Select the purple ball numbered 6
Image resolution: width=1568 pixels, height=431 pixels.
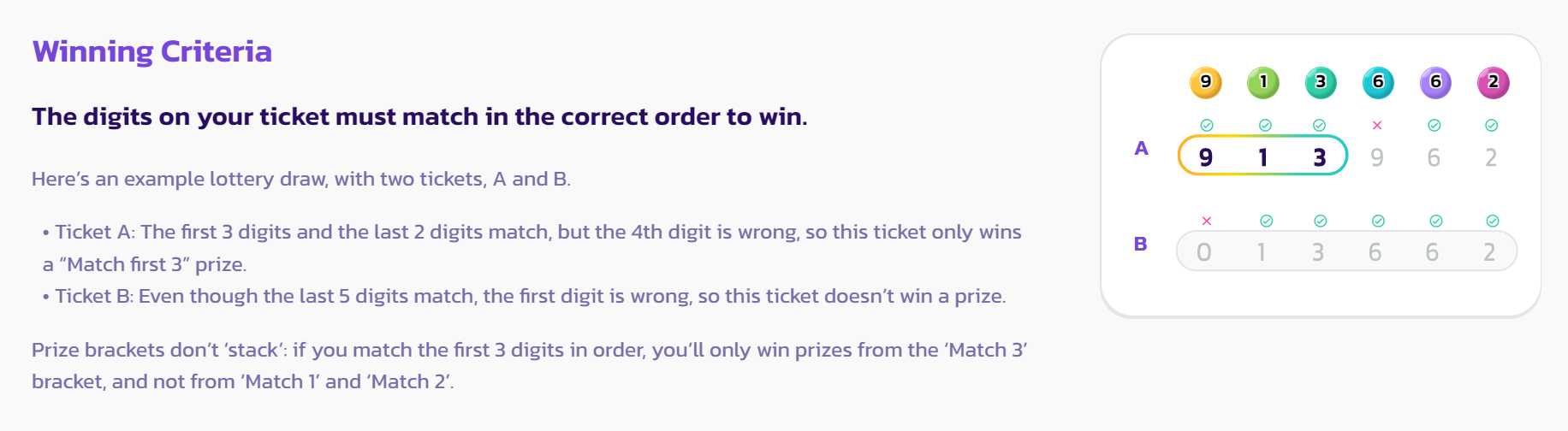[x=1435, y=82]
